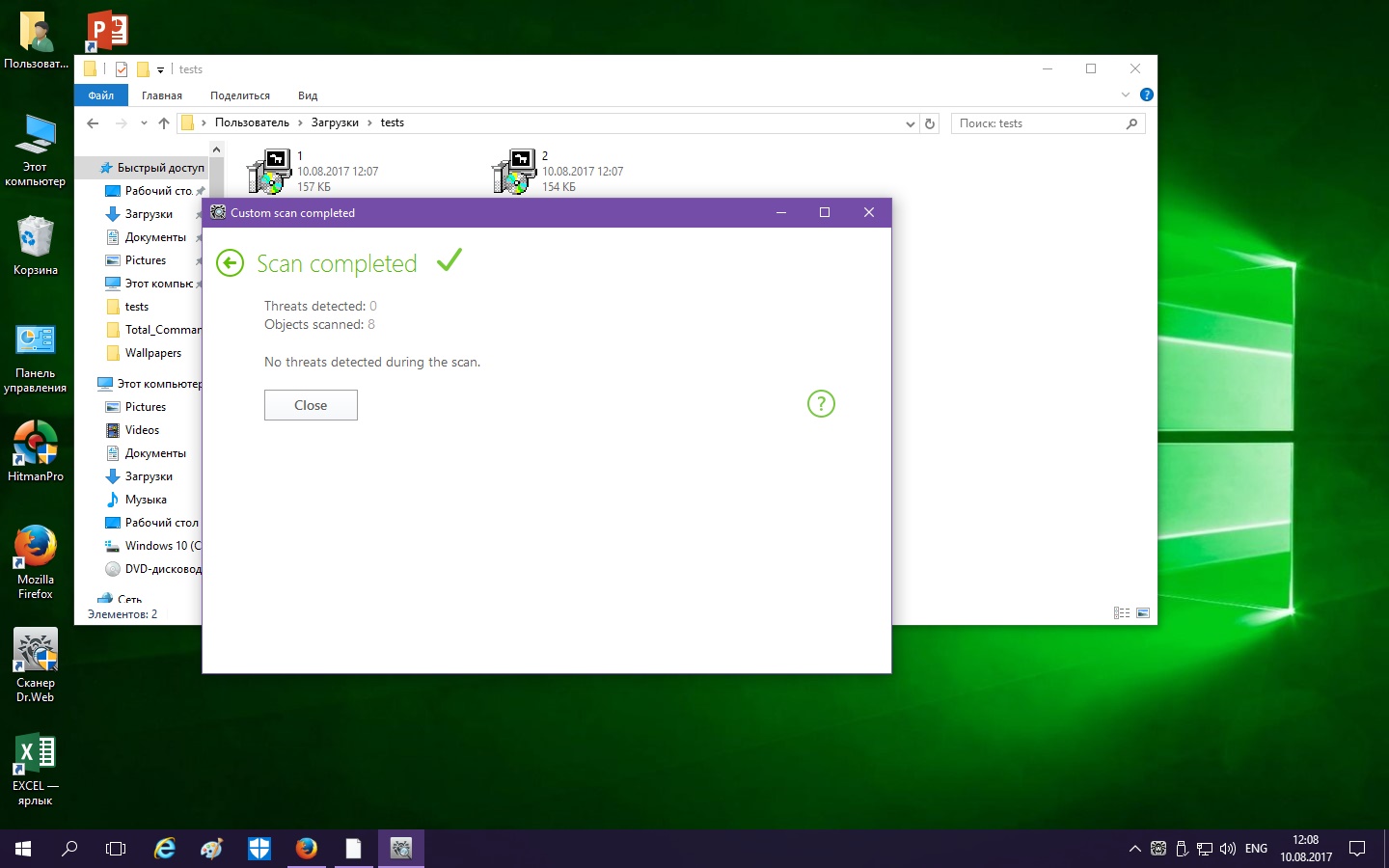
Task: Open the recent locations dropdown arrow
Action: (x=144, y=123)
